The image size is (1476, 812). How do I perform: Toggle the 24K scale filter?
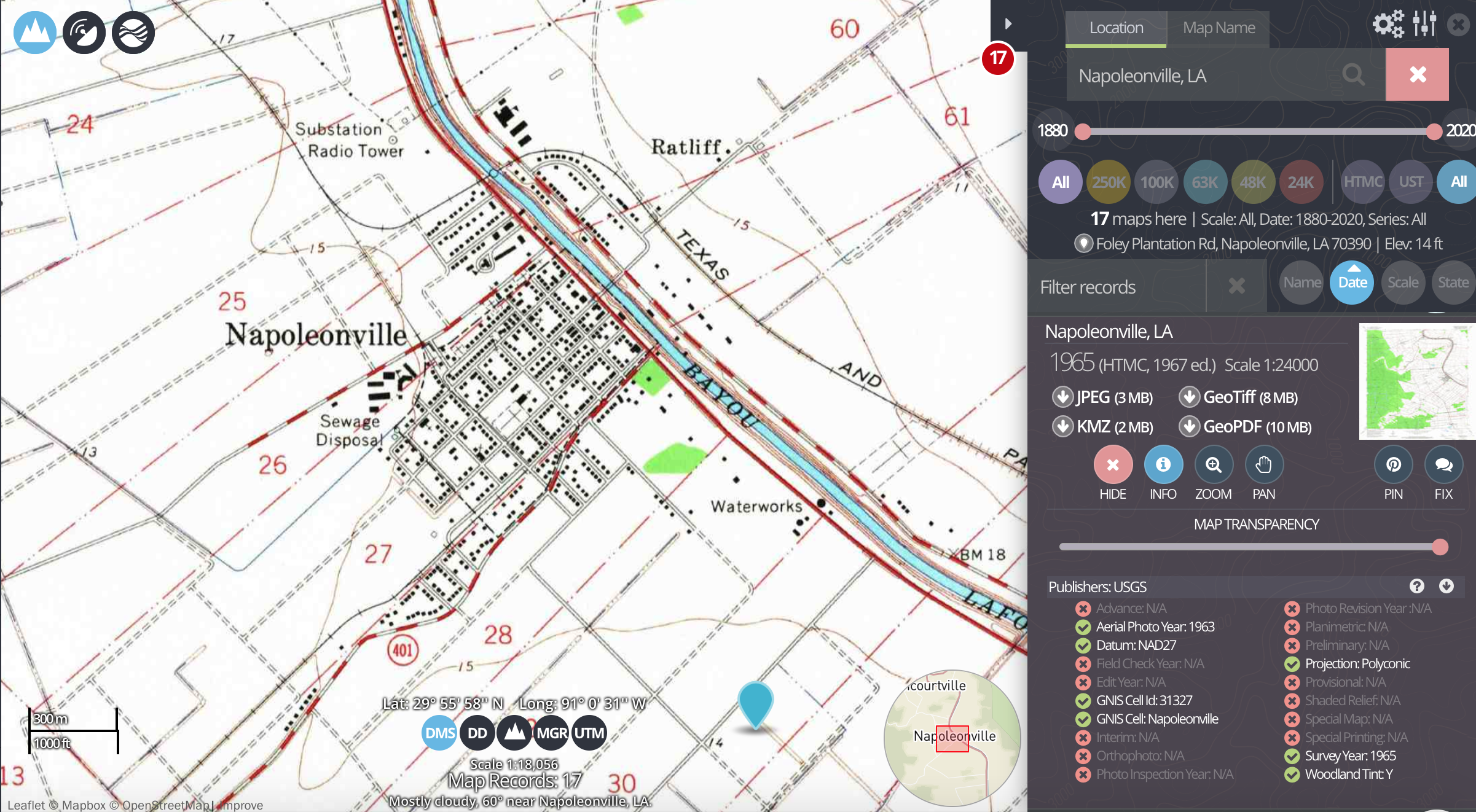point(1300,182)
